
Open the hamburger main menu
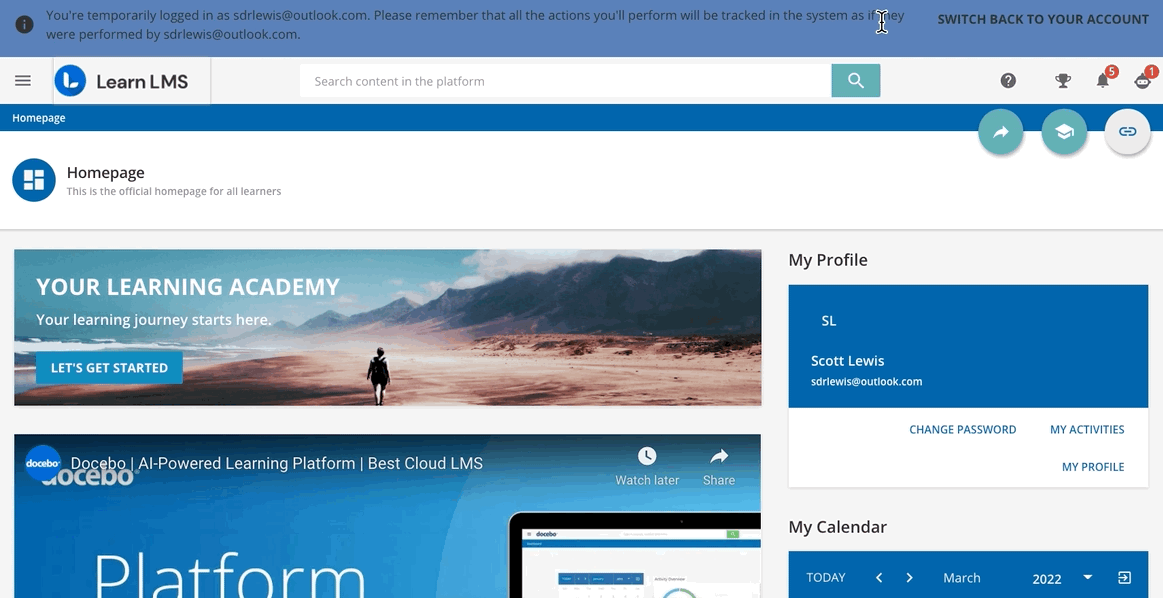pyautogui.click(x=23, y=81)
